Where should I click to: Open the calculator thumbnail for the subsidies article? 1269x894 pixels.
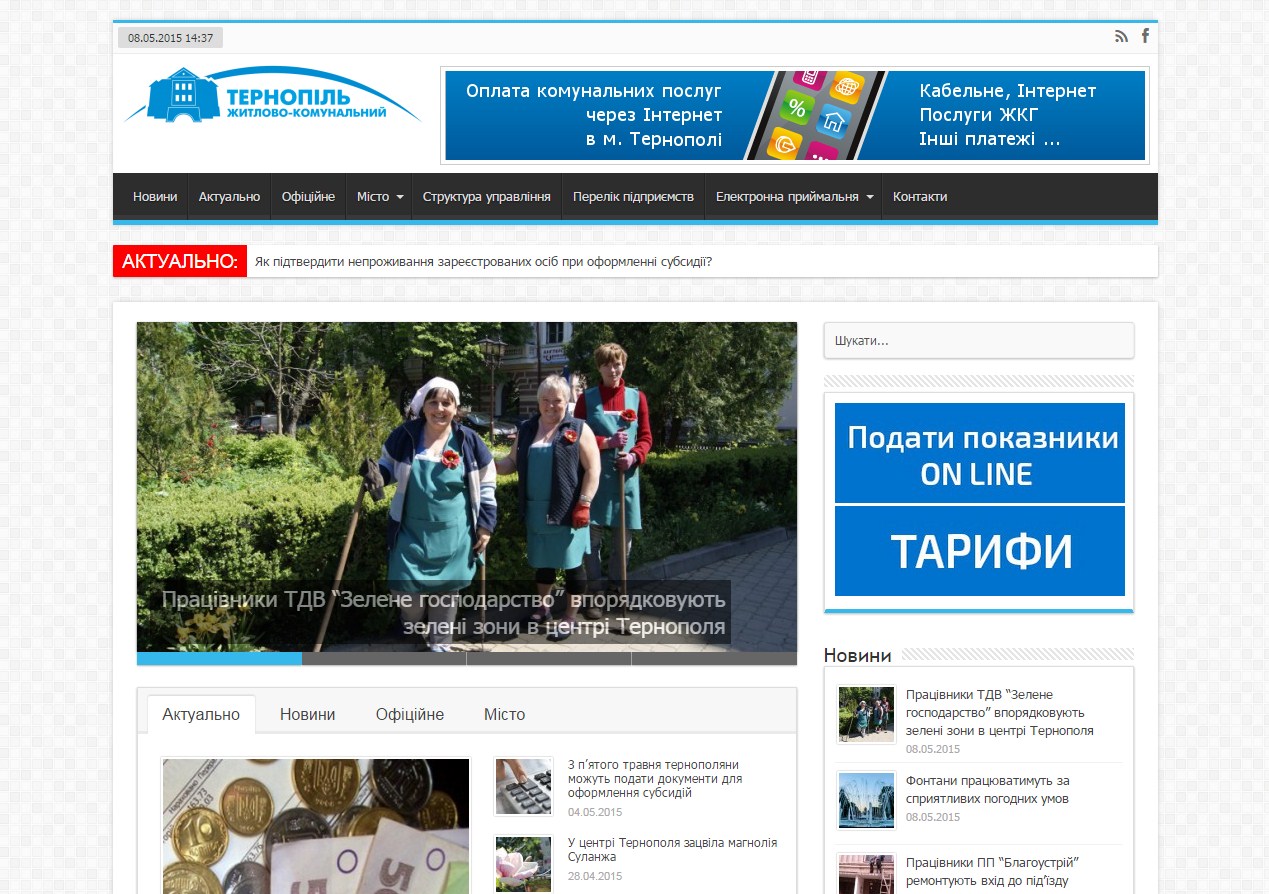click(x=523, y=786)
